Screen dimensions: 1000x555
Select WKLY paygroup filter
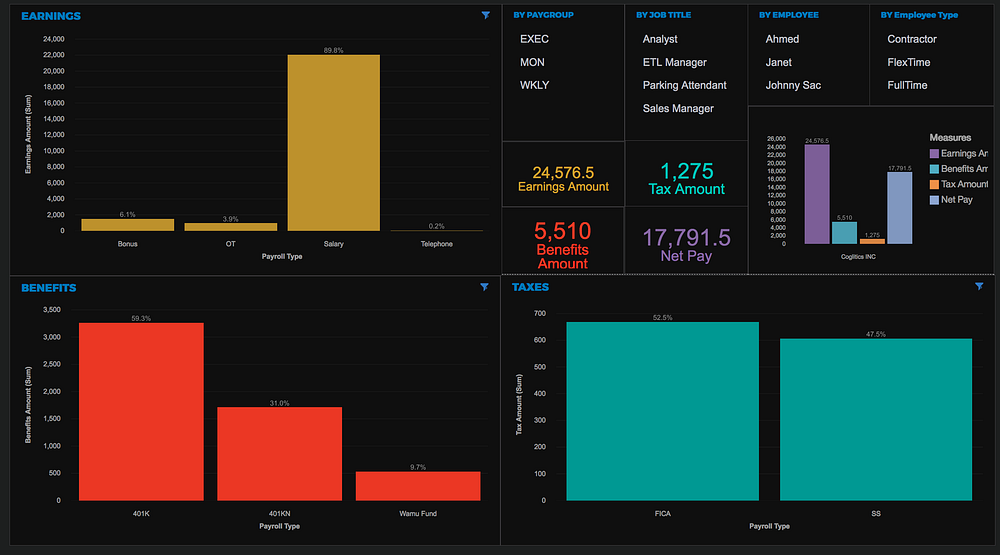point(534,85)
